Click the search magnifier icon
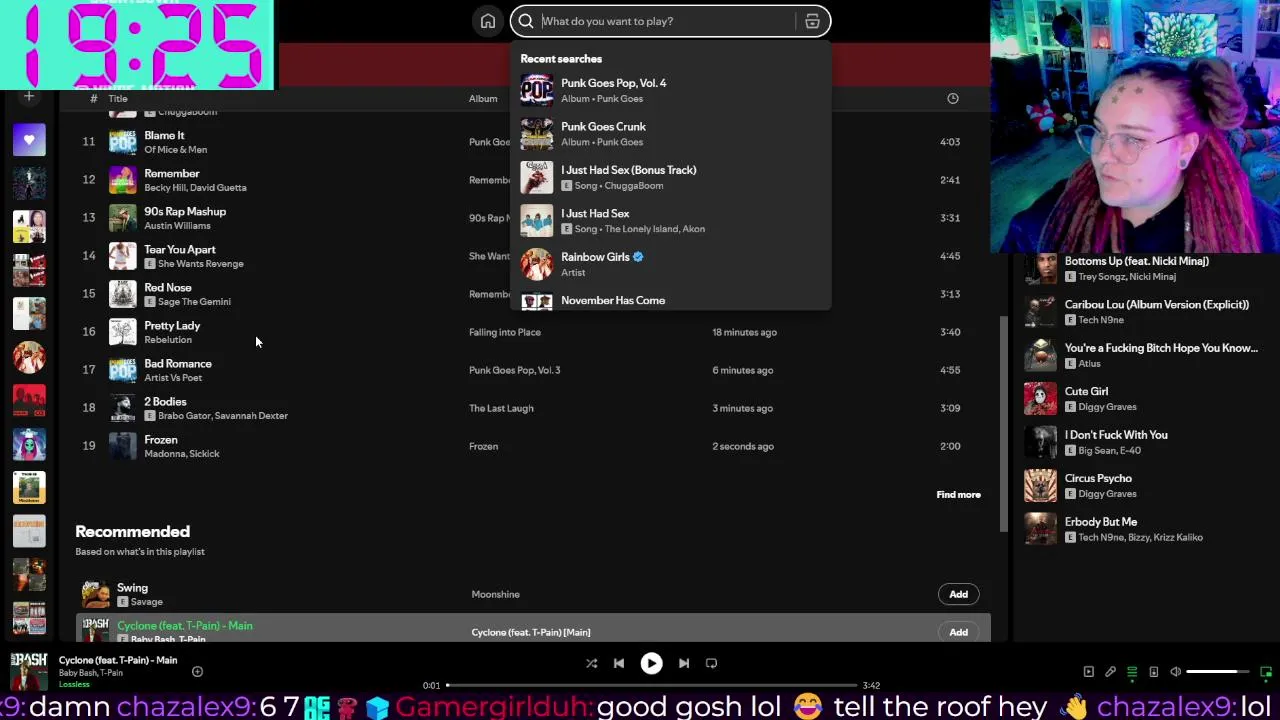 (x=526, y=21)
